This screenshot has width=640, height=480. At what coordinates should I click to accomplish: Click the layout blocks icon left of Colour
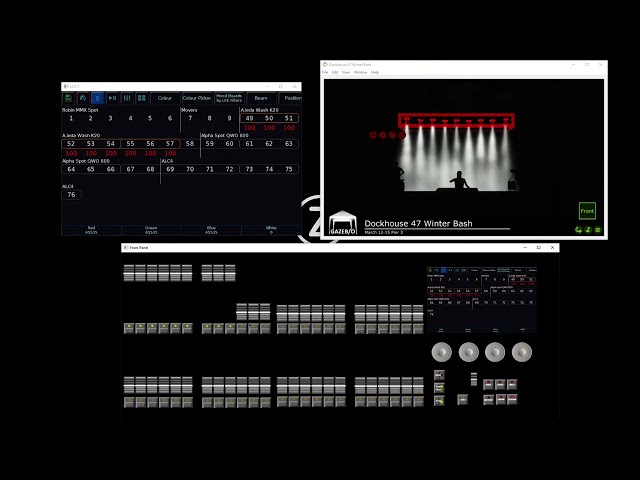(x=141, y=98)
